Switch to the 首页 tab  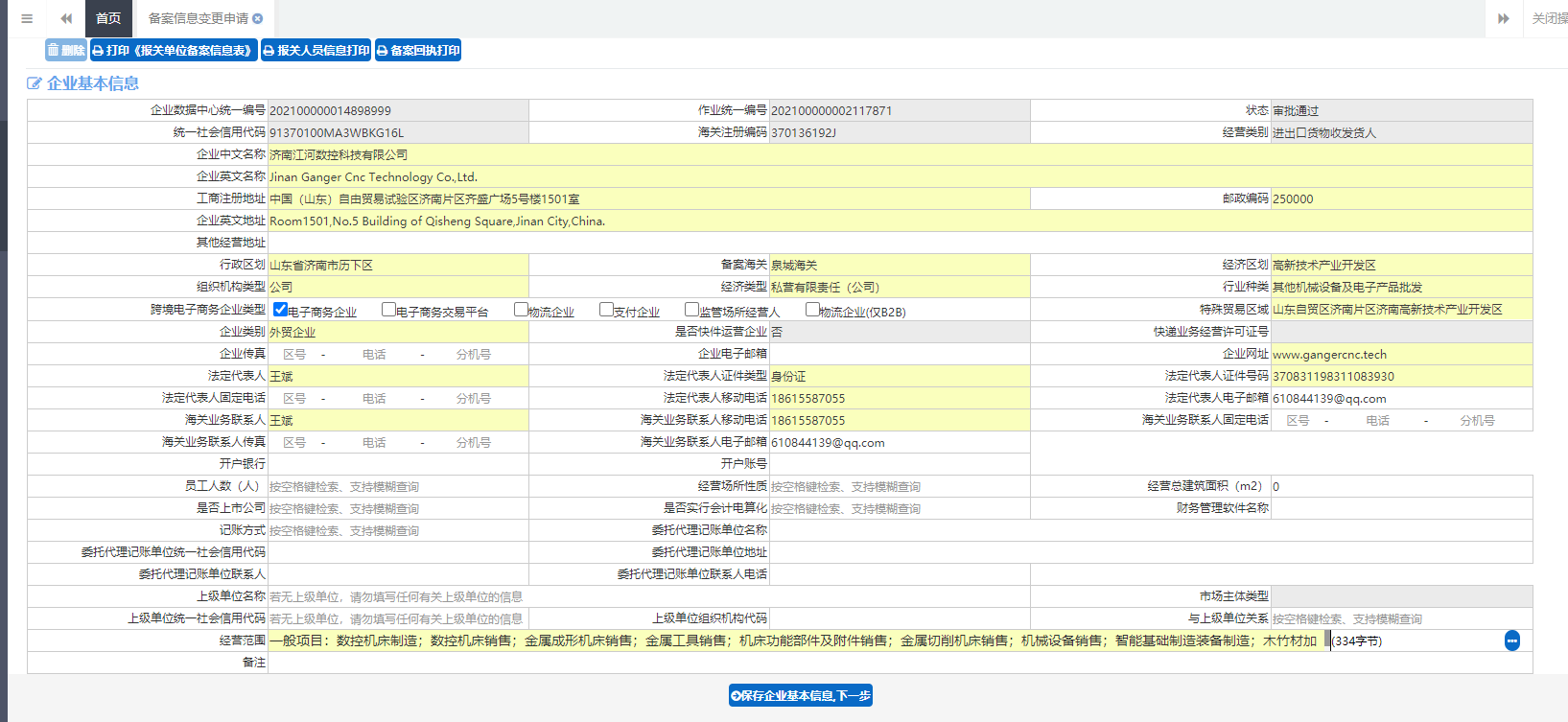[108, 18]
